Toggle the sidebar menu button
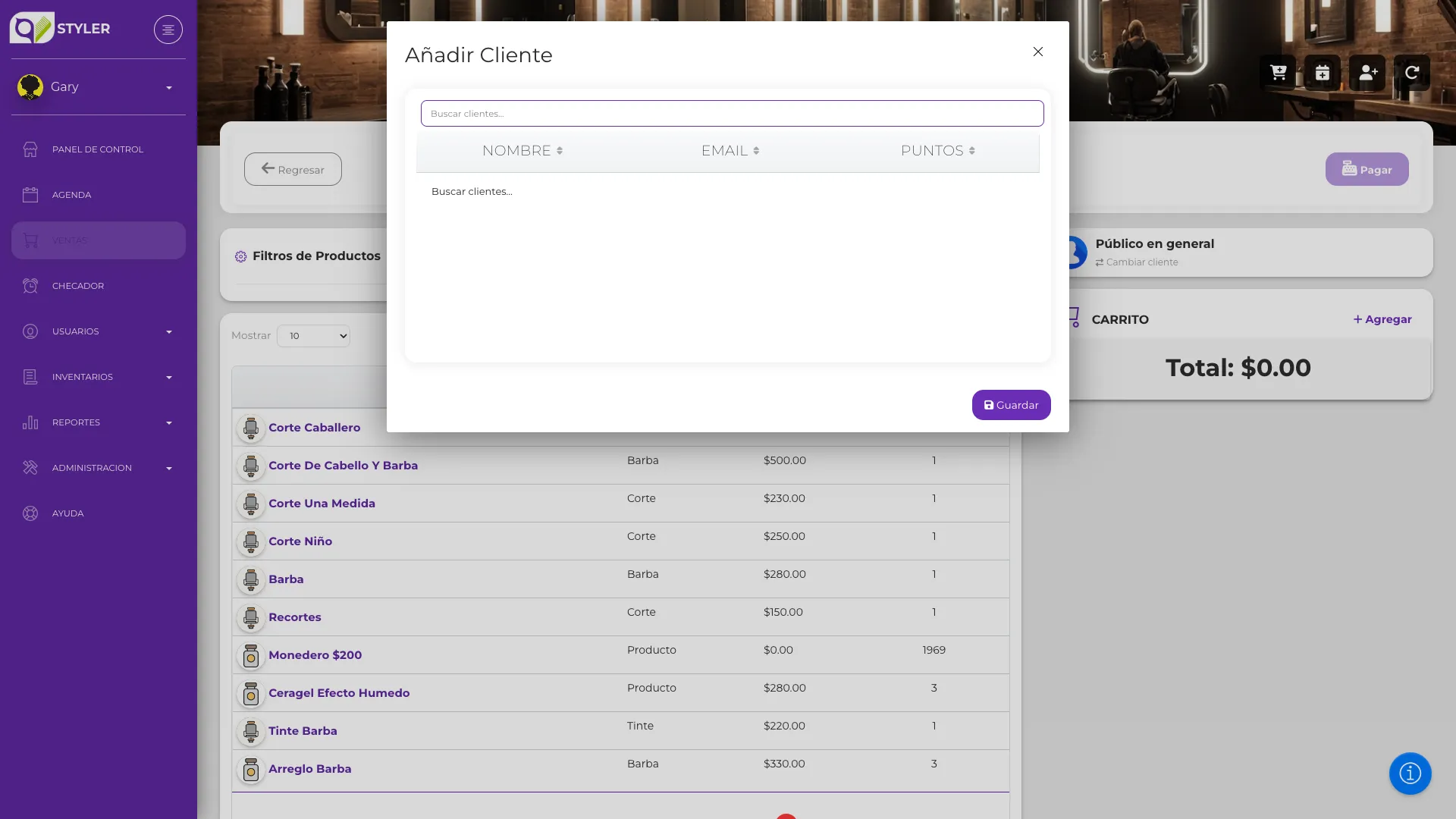Image resolution: width=1456 pixels, height=819 pixels. click(x=168, y=30)
